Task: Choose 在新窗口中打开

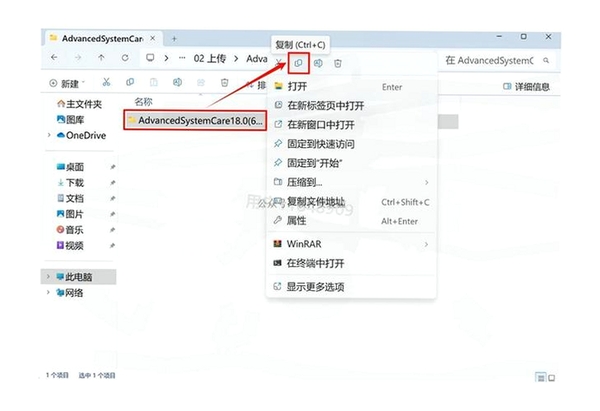Action: (x=351, y=125)
